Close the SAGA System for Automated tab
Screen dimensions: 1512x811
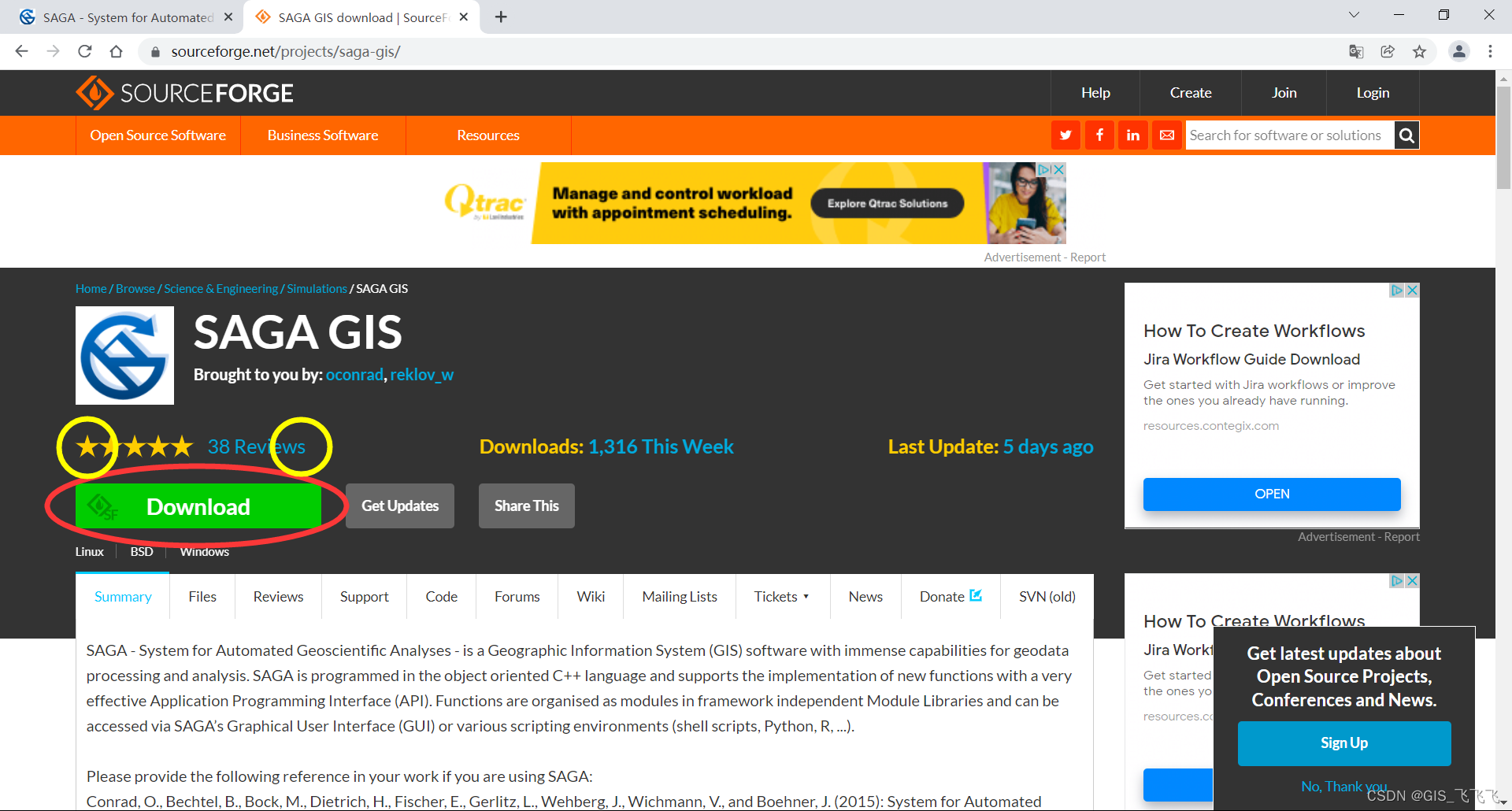coord(228,17)
